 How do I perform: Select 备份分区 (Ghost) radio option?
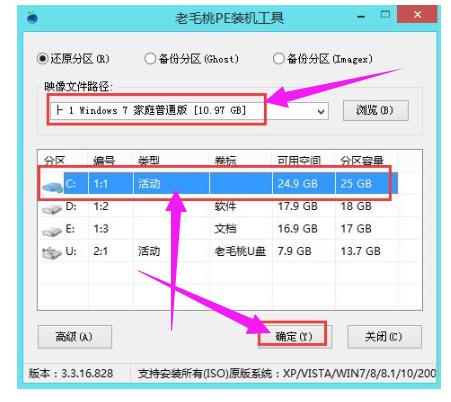point(150,59)
